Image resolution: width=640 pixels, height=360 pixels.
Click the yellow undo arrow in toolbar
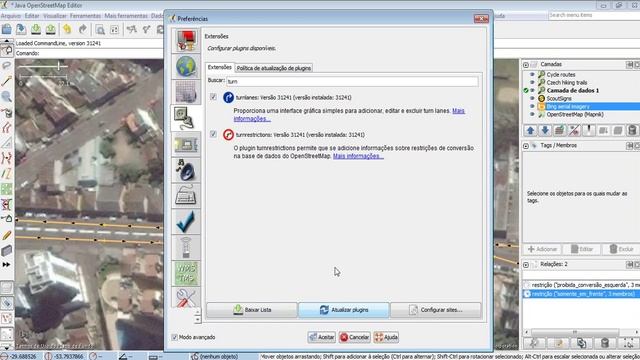point(67,29)
